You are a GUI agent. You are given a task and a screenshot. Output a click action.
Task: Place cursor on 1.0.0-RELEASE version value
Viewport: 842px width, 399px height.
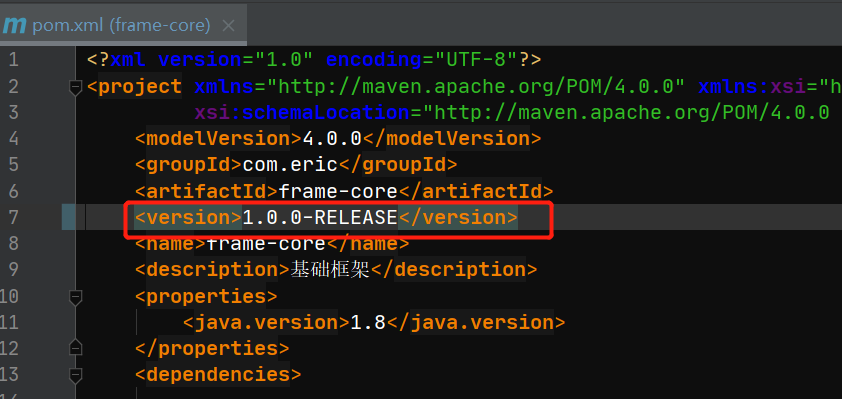[x=320, y=217]
